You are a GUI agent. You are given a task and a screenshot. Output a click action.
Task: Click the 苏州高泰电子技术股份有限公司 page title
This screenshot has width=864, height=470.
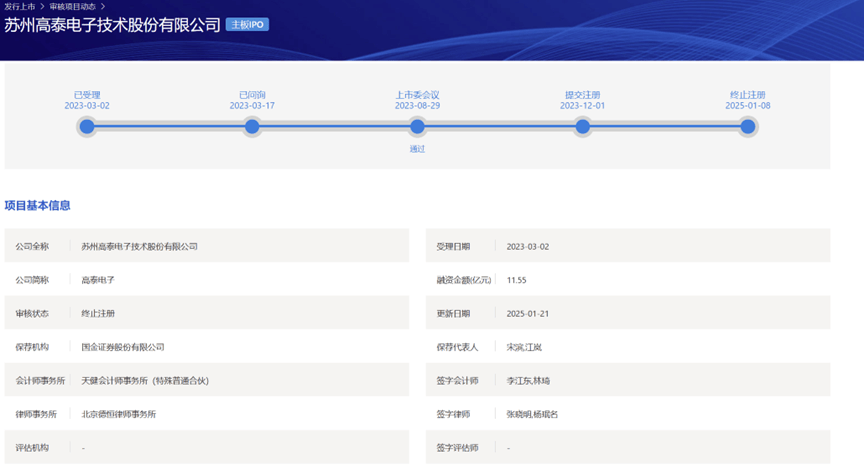pos(112,25)
